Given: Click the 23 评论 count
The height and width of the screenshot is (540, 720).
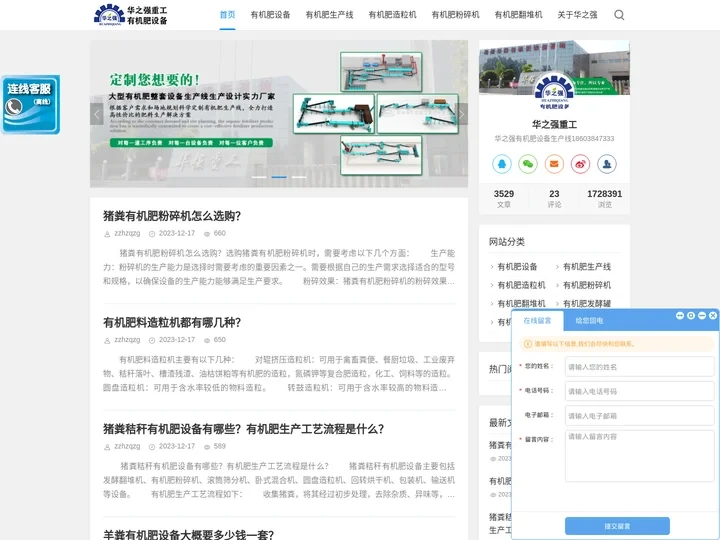Looking at the screenshot, I should point(554,198).
